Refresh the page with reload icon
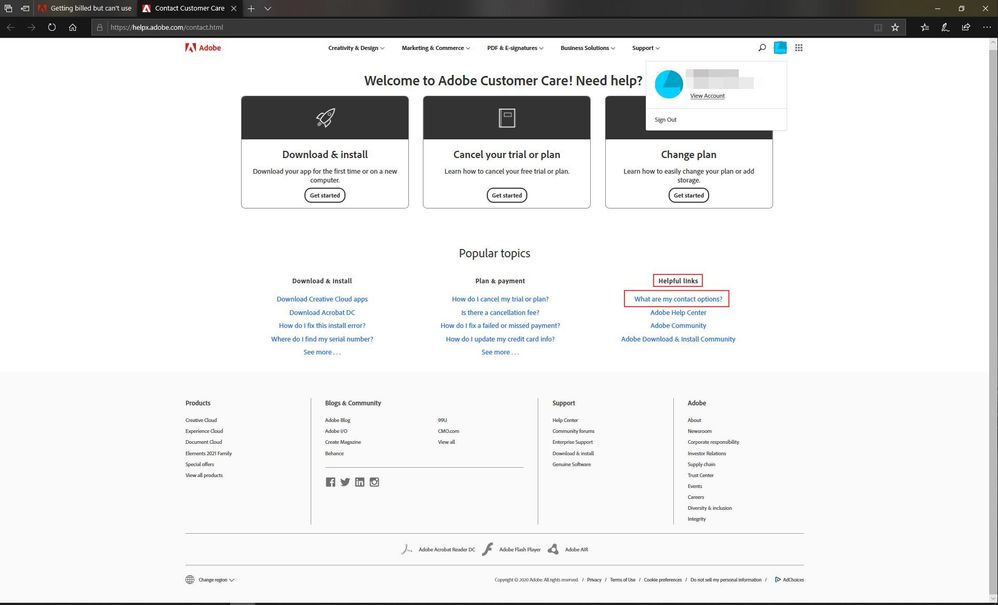 point(52,27)
